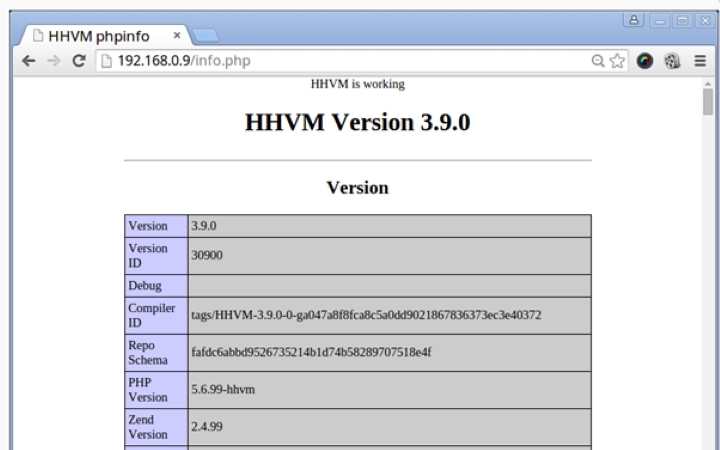This screenshot has height=450, width=720.
Task: Click the 'Repo Schema' row label
Action: click(x=148, y=353)
